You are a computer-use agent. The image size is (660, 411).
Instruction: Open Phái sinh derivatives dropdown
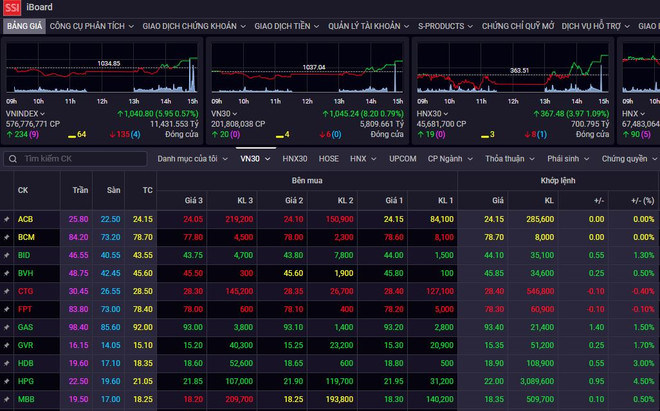[568, 159]
